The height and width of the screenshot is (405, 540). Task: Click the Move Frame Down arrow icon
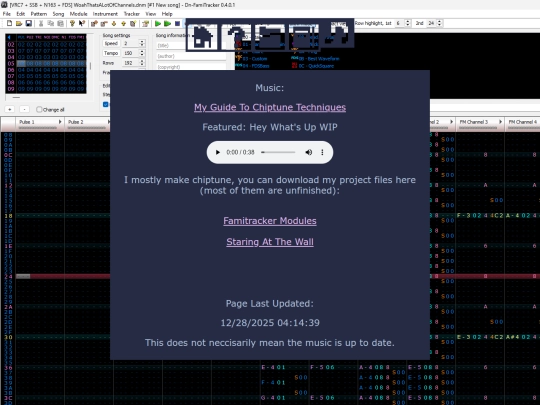click(114, 23)
